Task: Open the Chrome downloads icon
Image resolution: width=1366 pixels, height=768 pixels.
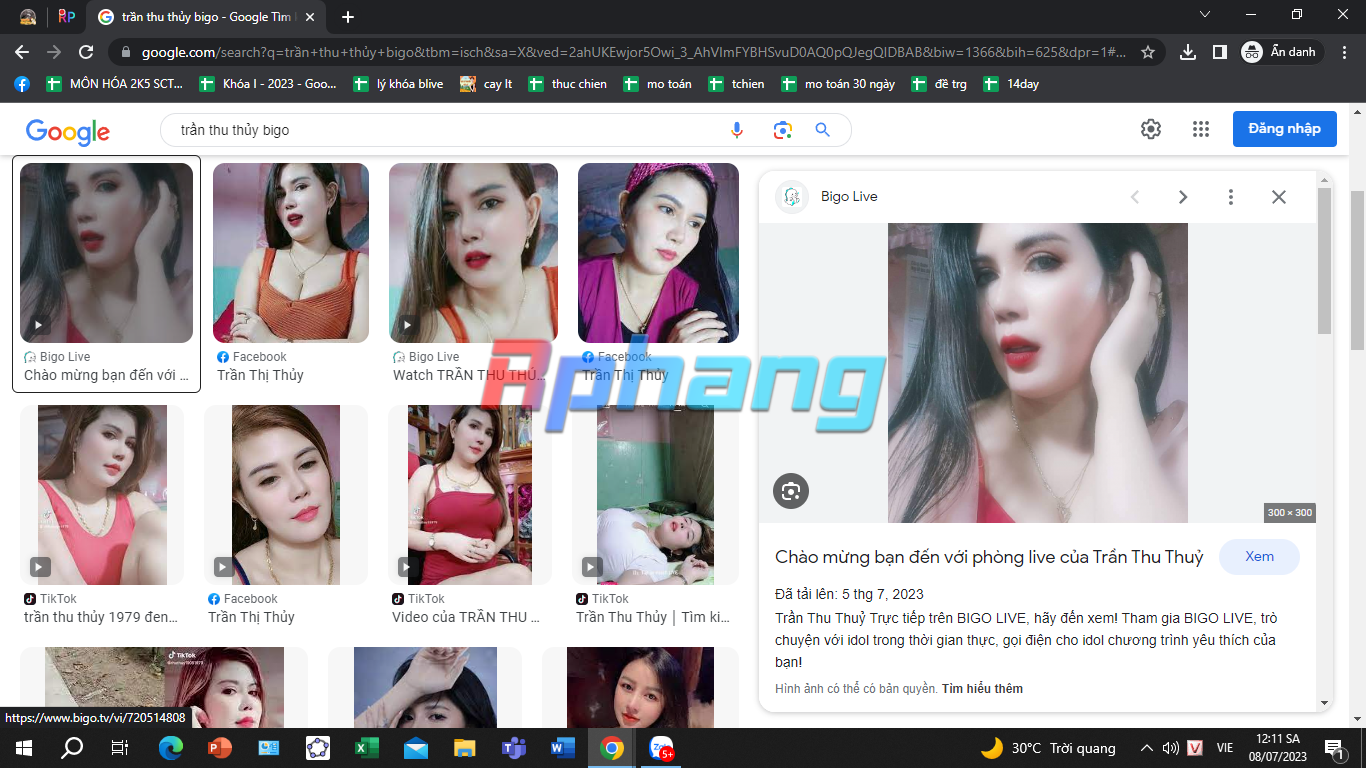Action: [x=1188, y=52]
